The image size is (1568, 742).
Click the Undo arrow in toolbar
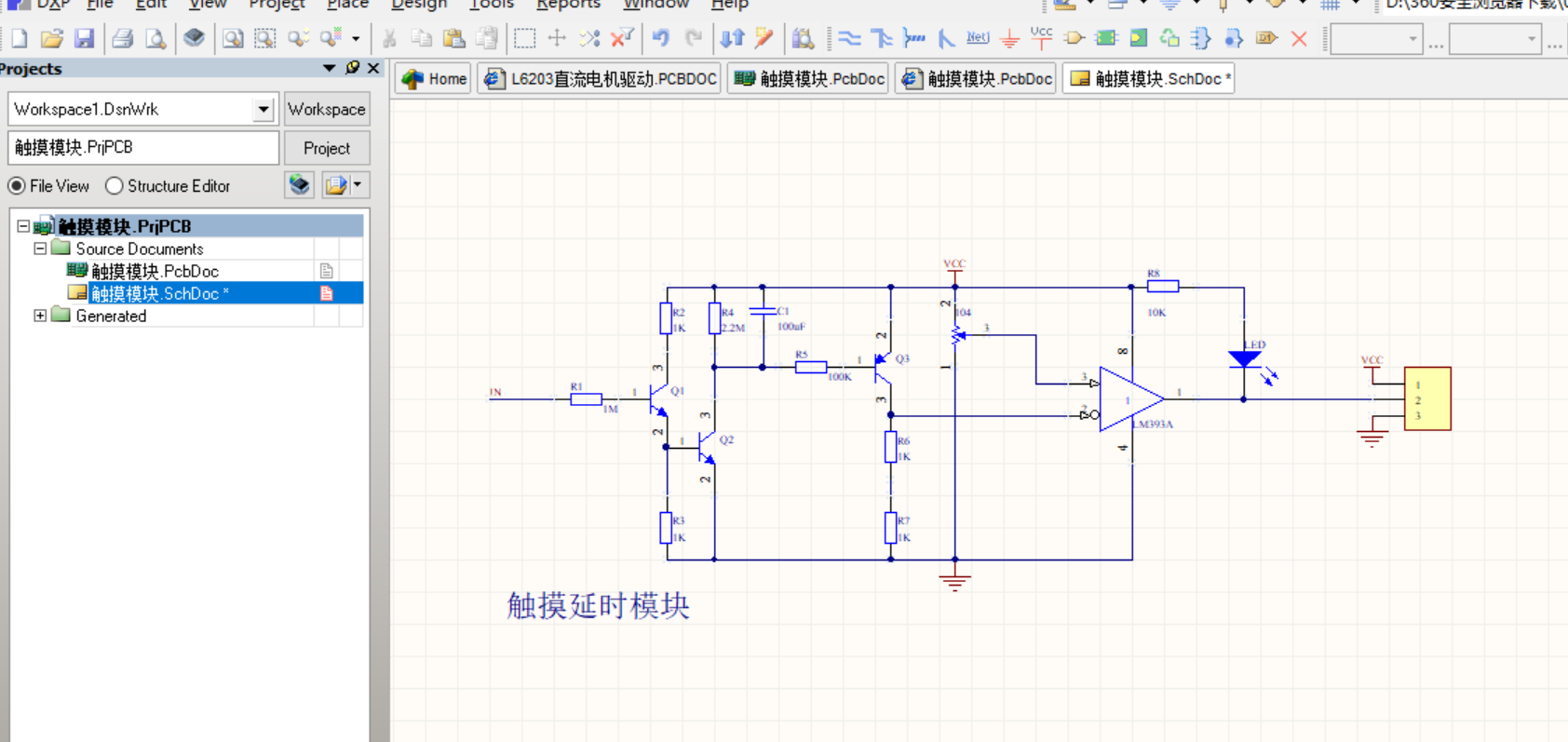click(x=661, y=38)
